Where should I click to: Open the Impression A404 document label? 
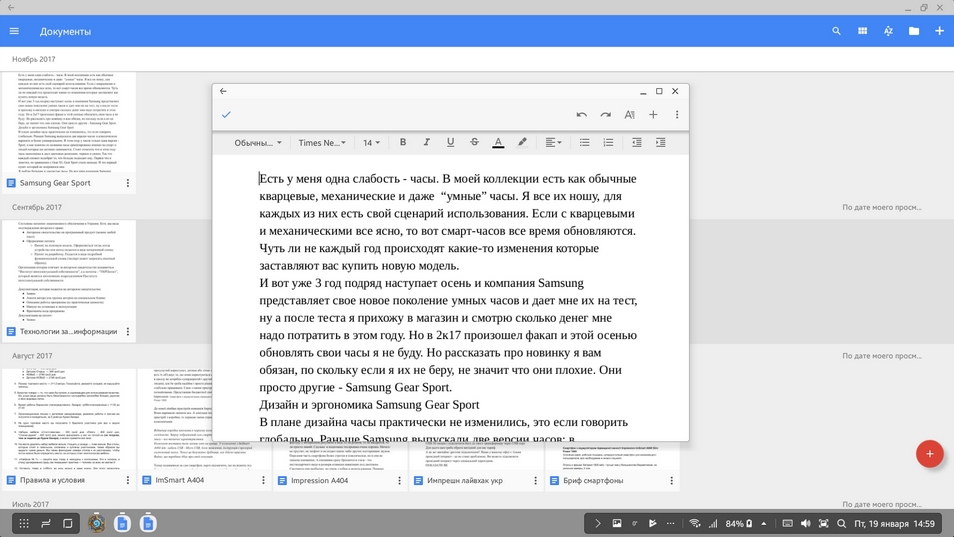pos(319,480)
